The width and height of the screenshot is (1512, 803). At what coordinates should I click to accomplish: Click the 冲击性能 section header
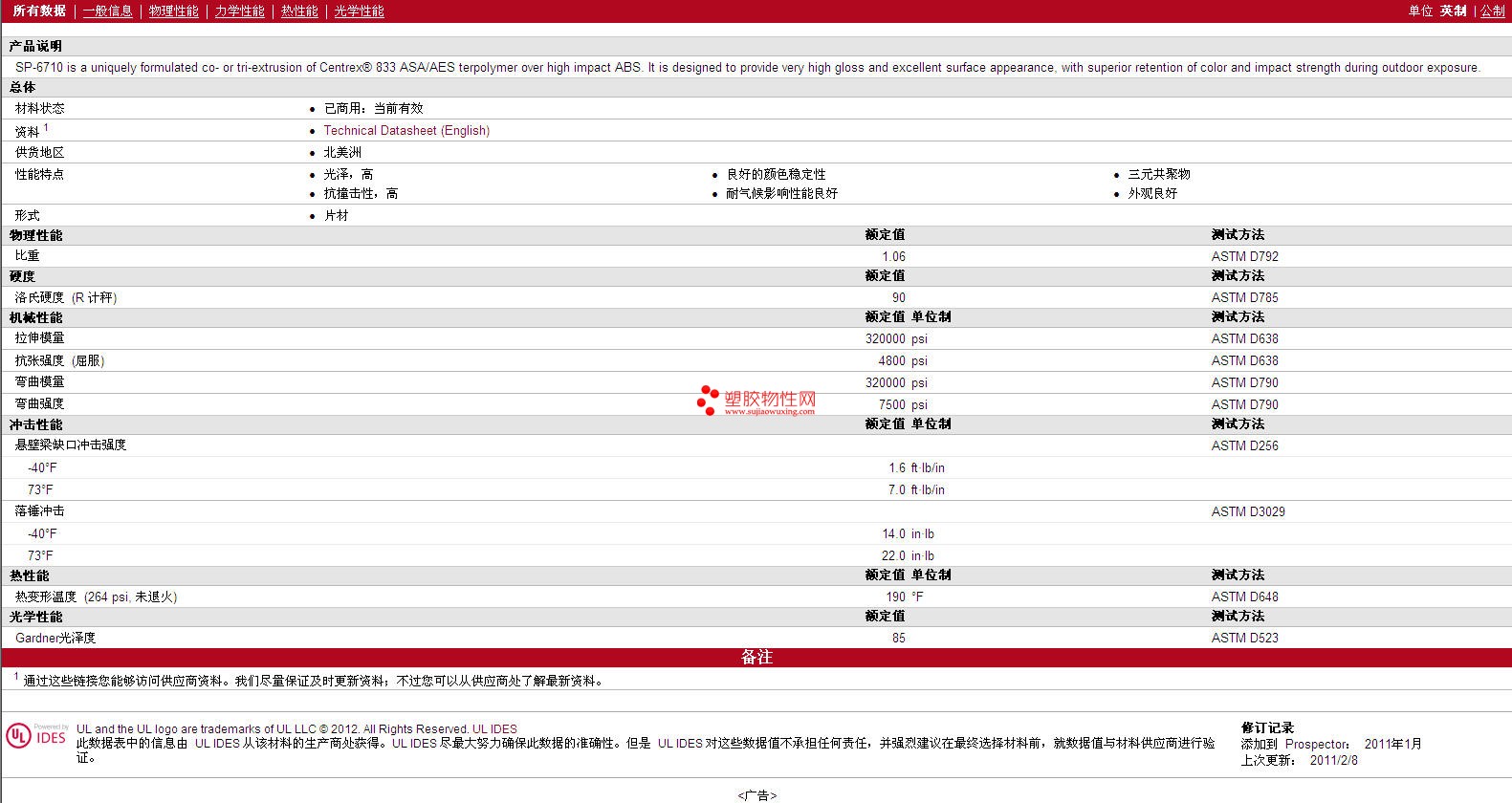(35, 425)
